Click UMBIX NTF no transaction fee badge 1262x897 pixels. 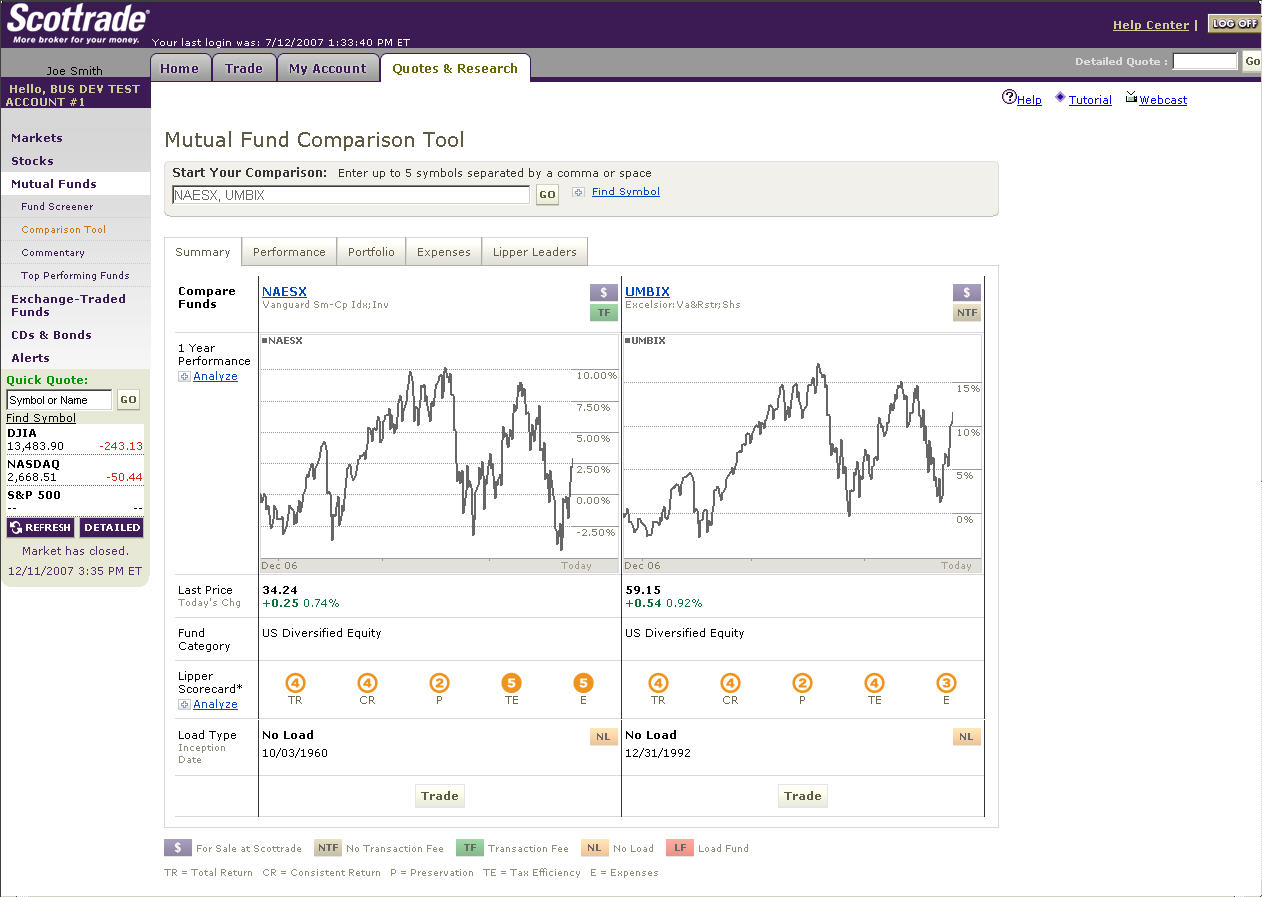click(967, 313)
